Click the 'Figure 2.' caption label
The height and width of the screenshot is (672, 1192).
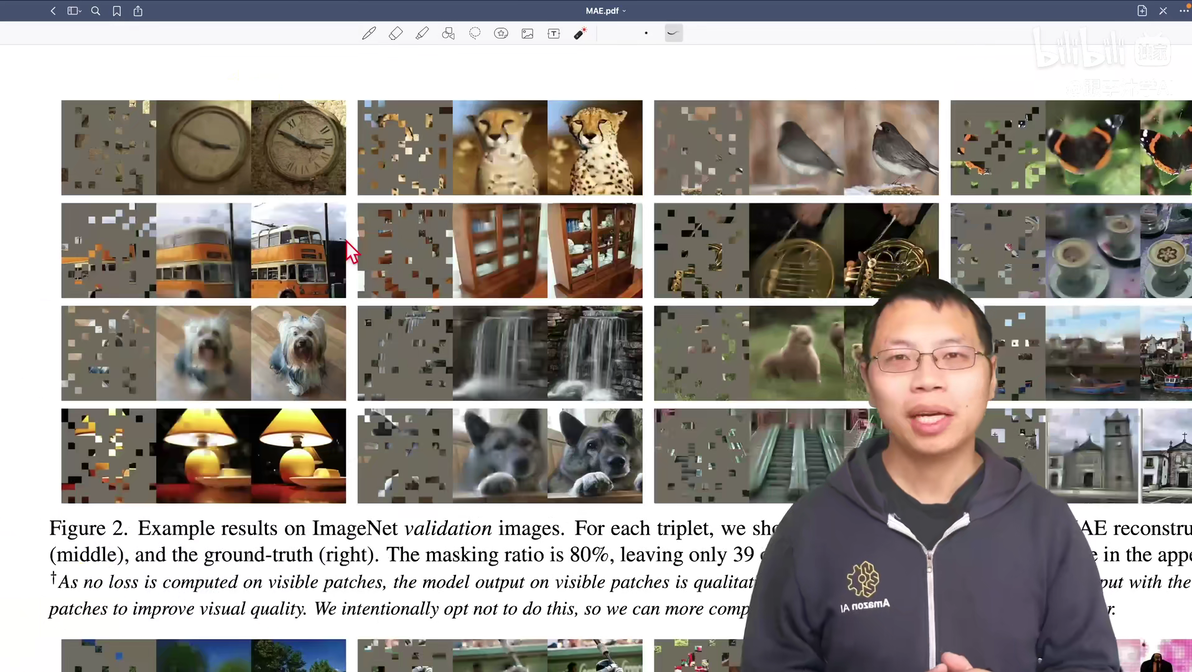click(x=88, y=528)
